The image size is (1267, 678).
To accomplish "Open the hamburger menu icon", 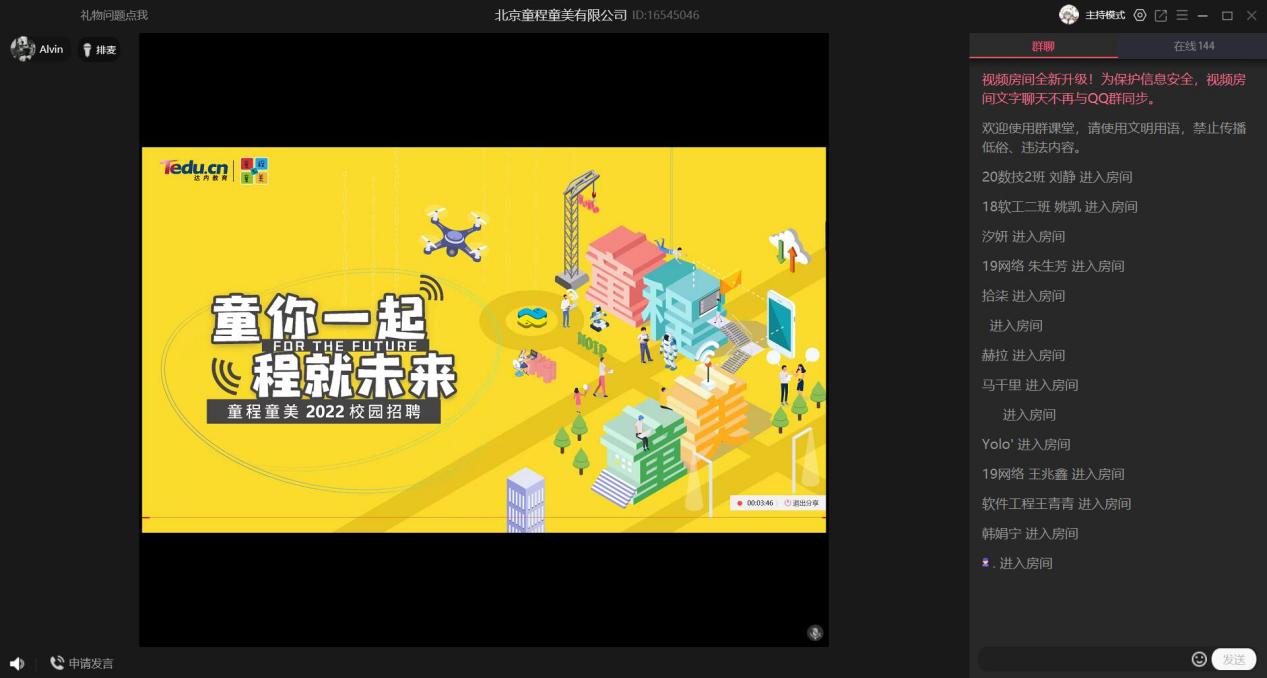I will pyautogui.click(x=1182, y=15).
